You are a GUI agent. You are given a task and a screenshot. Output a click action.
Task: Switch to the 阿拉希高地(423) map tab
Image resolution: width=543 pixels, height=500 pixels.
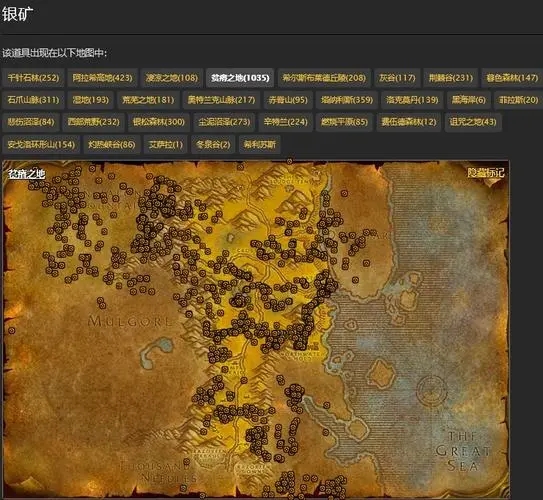103,78
